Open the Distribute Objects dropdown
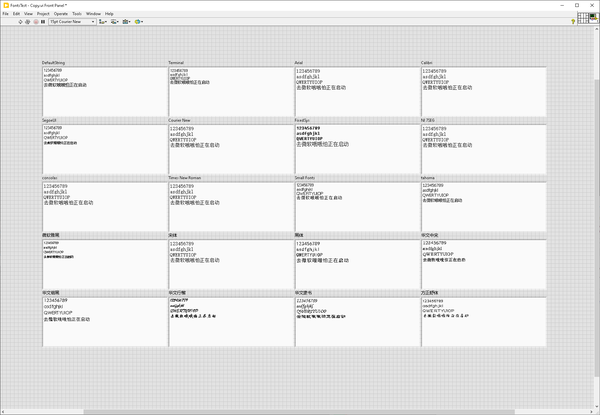600x415 pixels. (x=114, y=22)
